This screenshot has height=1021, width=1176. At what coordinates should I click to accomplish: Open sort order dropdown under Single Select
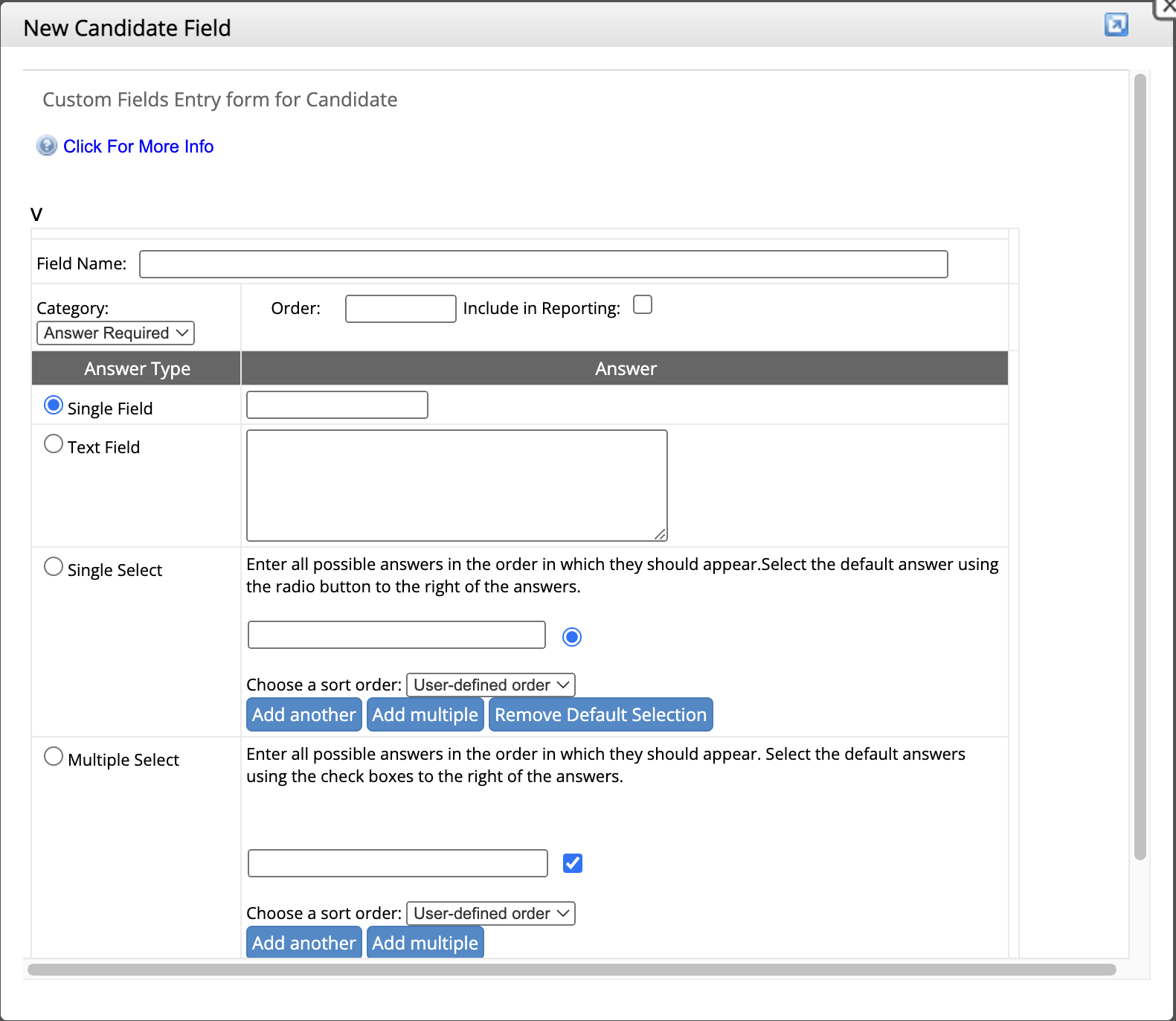pos(491,685)
